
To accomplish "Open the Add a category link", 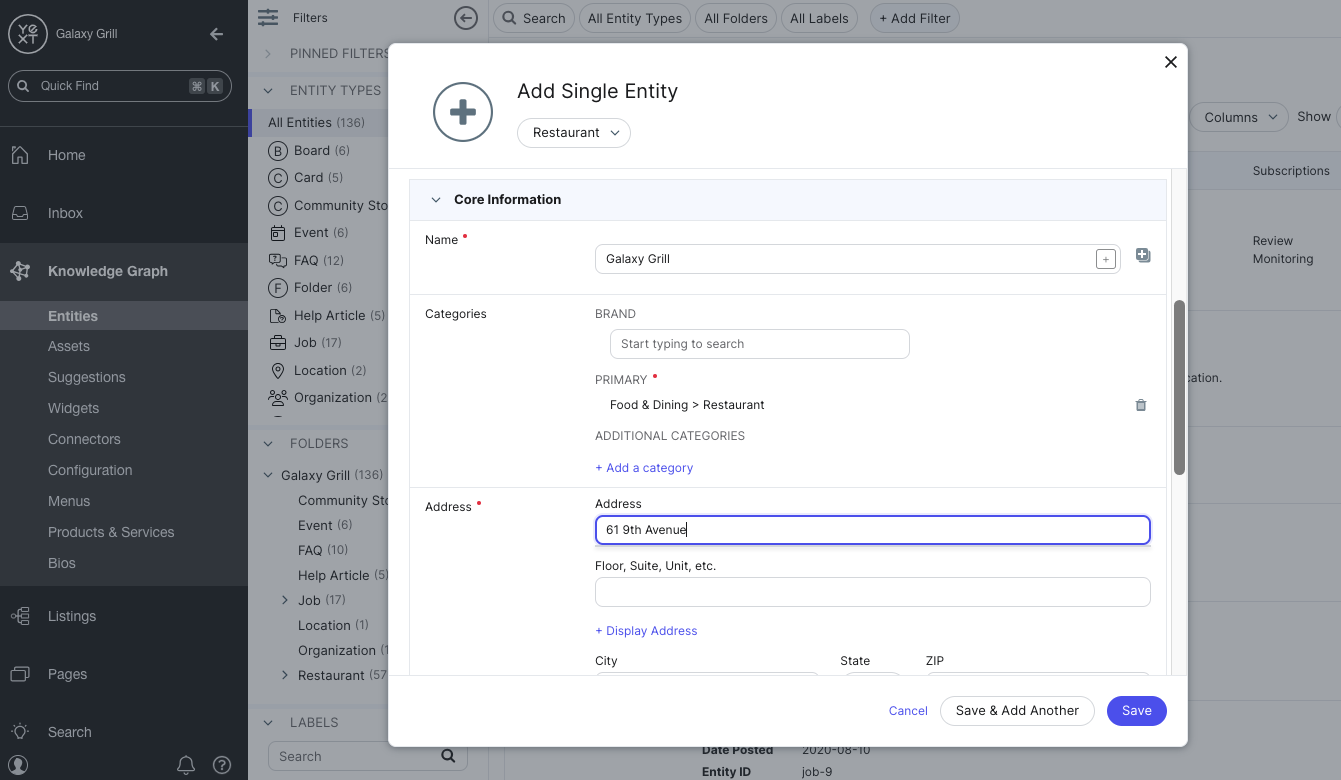I will pyautogui.click(x=644, y=467).
